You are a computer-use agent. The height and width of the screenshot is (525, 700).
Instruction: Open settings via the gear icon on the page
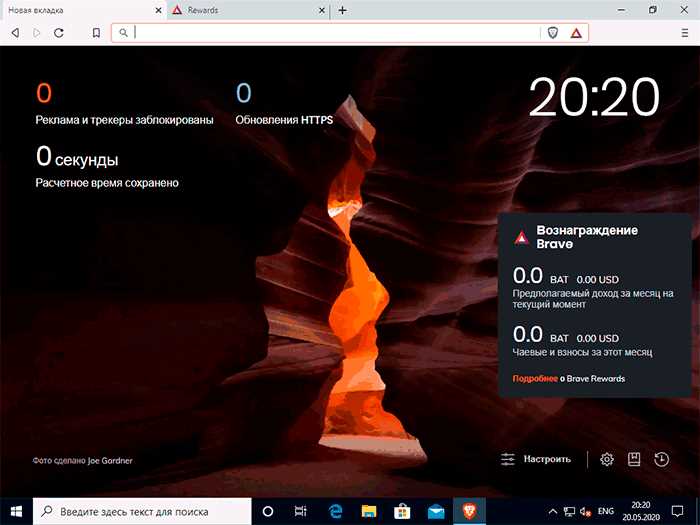tap(607, 459)
